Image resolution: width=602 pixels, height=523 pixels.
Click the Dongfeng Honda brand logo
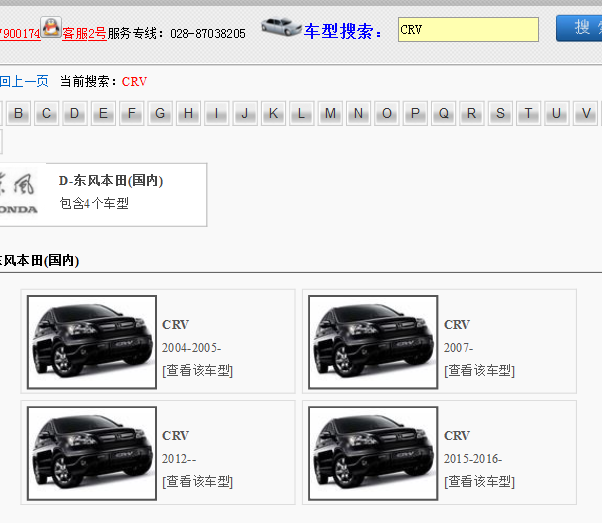[x=19, y=194]
